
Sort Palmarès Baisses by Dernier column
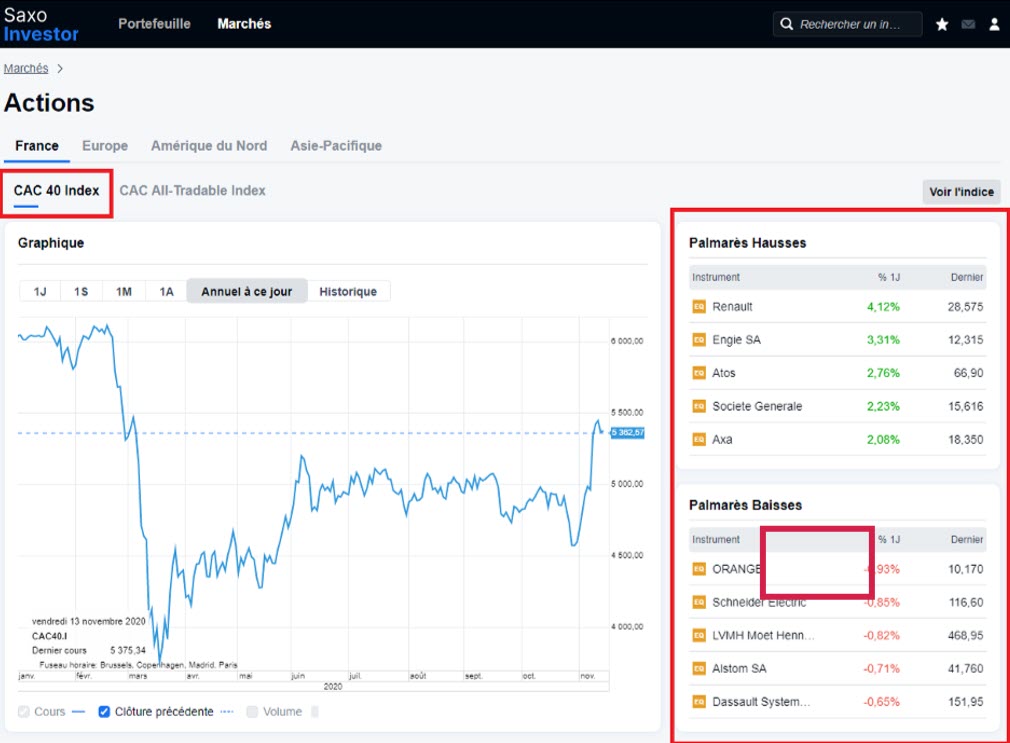(967, 539)
